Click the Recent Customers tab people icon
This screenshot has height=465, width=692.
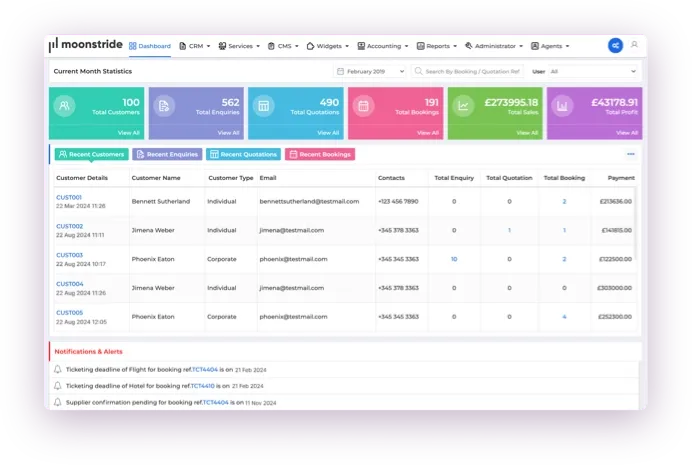(x=63, y=154)
